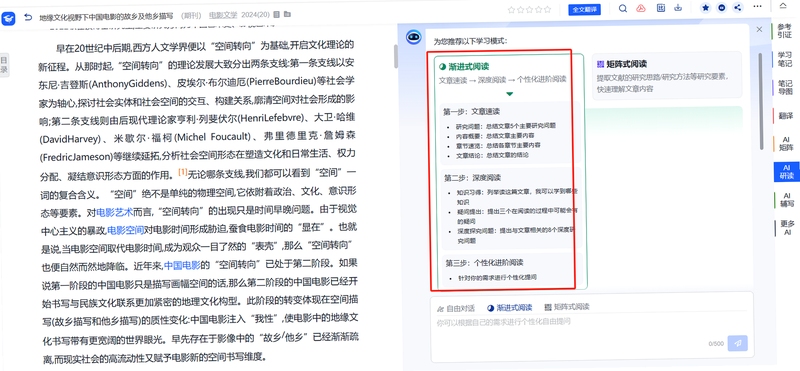800x371 pixels.
Task: Expand the 目录 tab on left edge
Action: (4, 64)
